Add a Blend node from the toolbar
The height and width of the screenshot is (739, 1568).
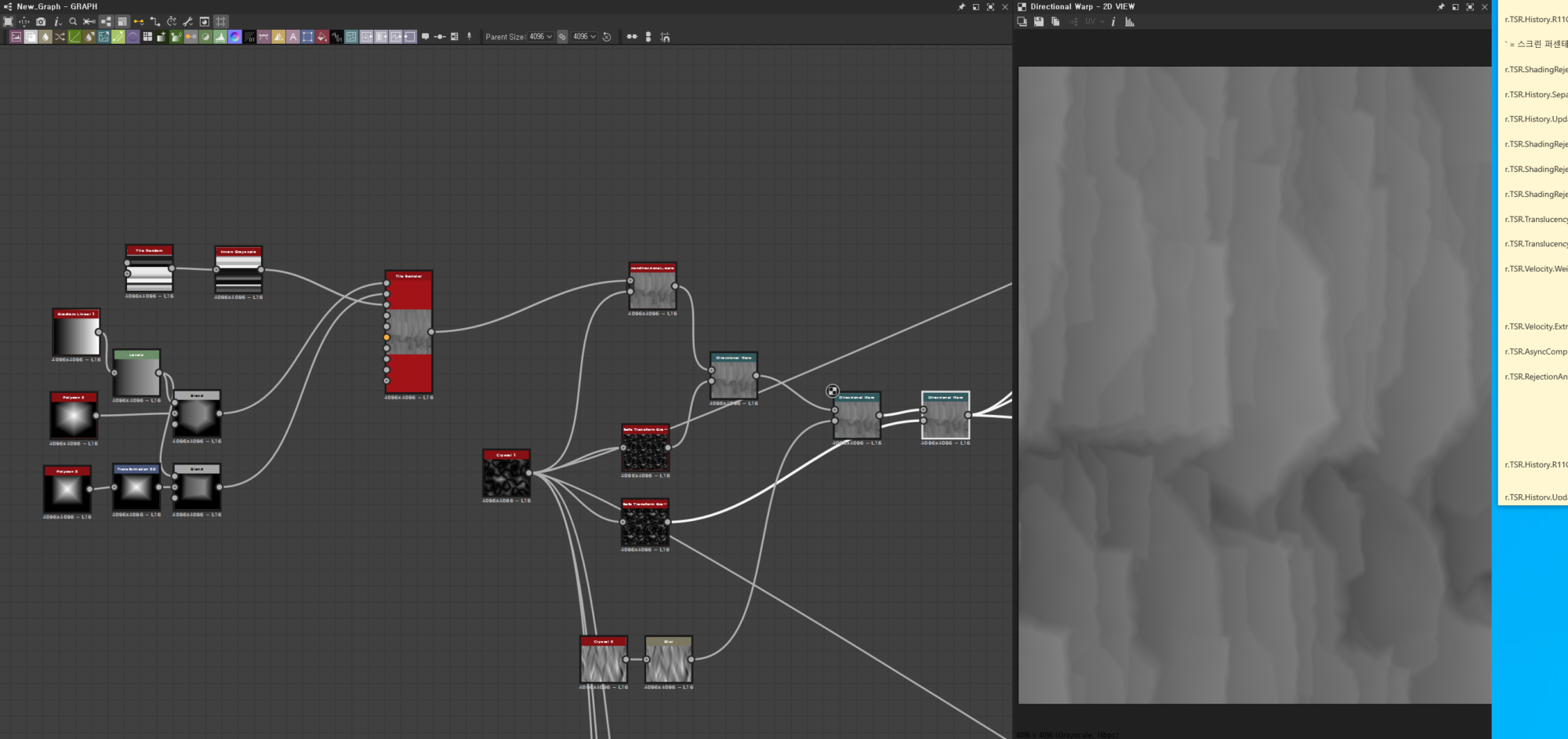(x=31, y=37)
